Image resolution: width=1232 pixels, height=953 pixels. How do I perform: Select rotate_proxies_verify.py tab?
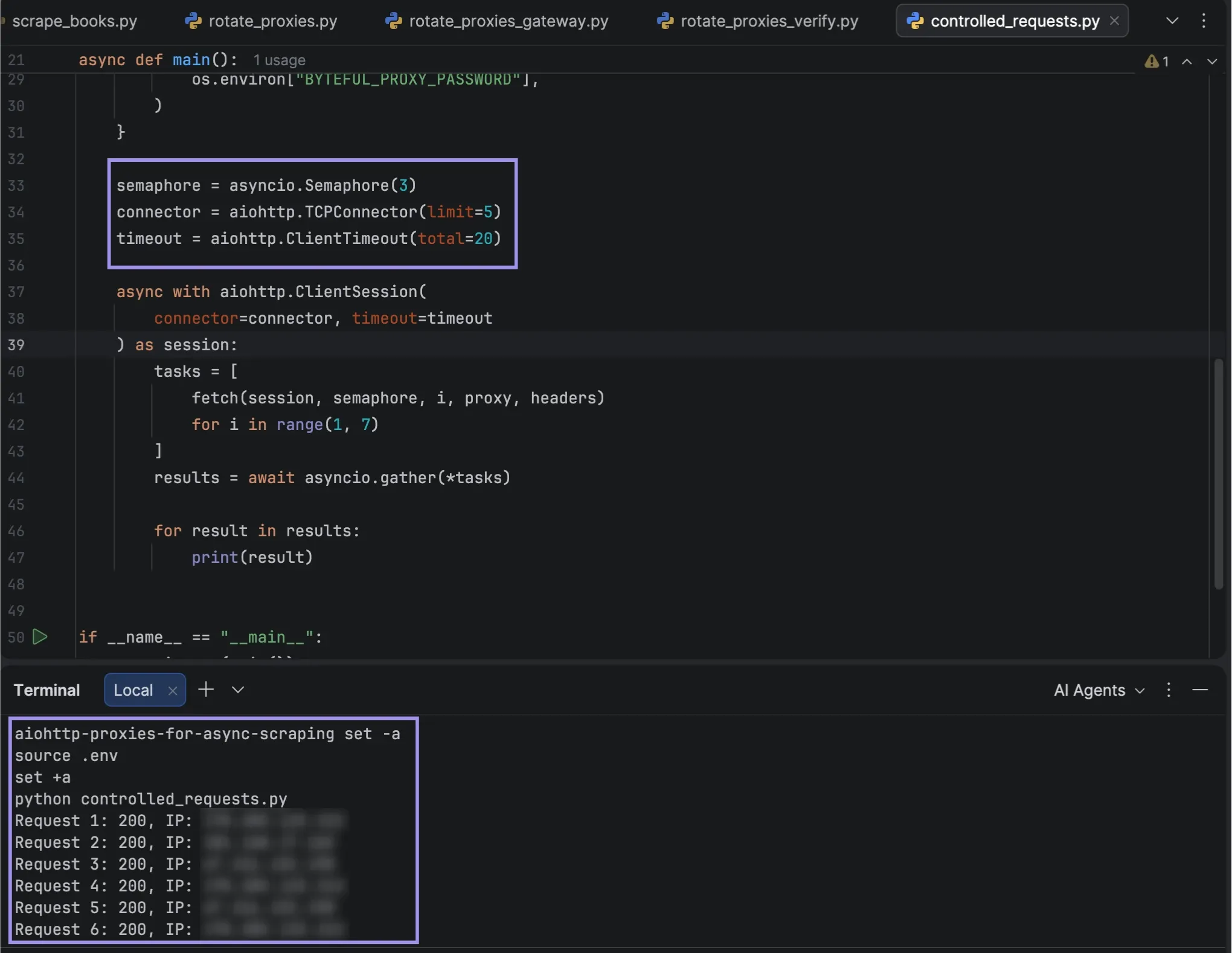pyautogui.click(x=758, y=21)
